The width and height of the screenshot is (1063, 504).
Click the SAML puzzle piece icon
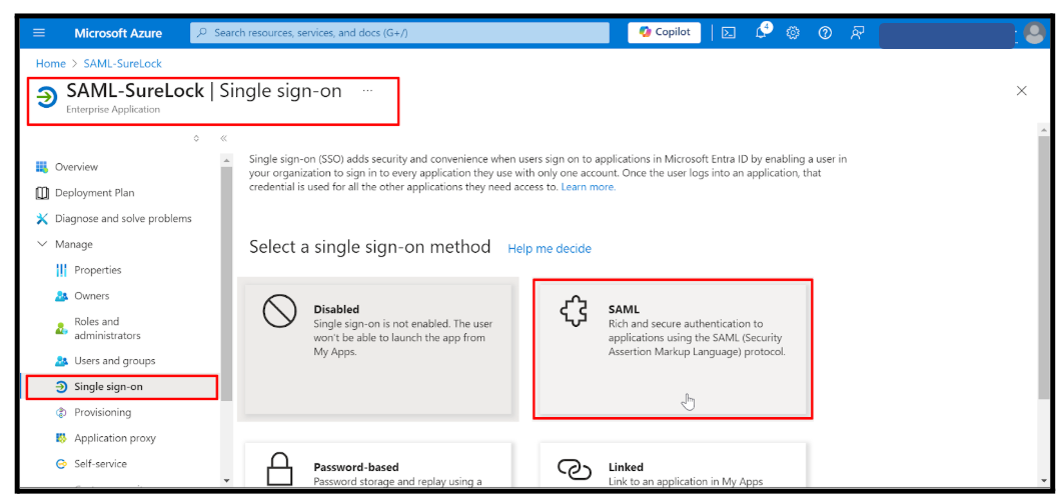[572, 313]
